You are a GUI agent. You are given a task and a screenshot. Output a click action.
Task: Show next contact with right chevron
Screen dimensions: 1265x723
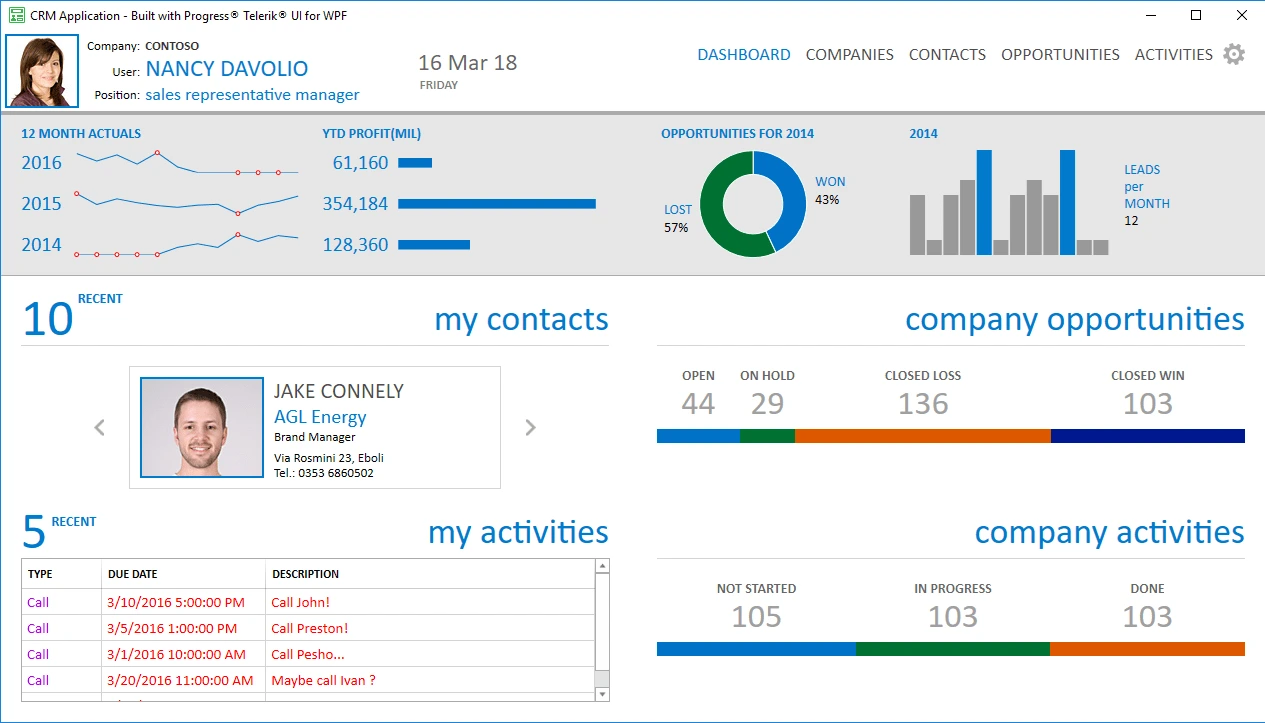tap(530, 428)
